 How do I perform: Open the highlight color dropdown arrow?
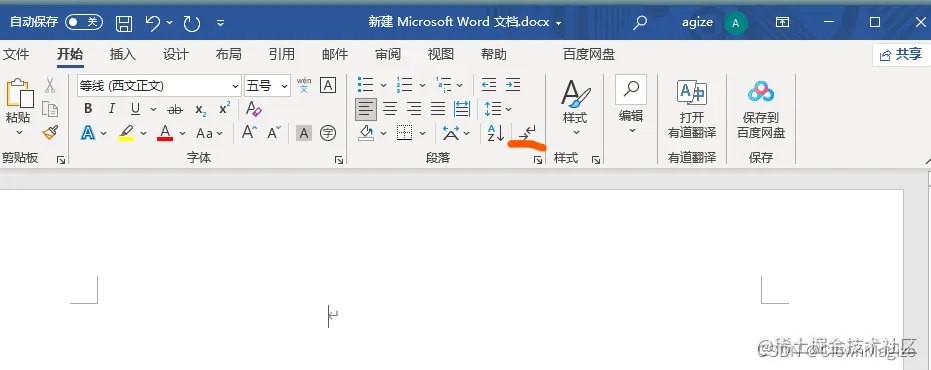(x=143, y=134)
